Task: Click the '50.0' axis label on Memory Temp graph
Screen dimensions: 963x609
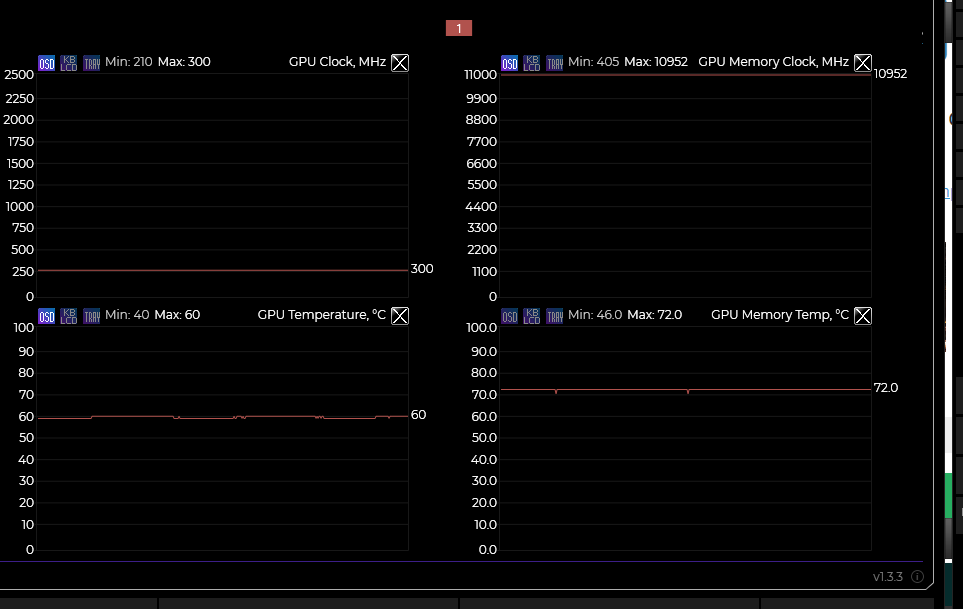Action: pos(484,438)
